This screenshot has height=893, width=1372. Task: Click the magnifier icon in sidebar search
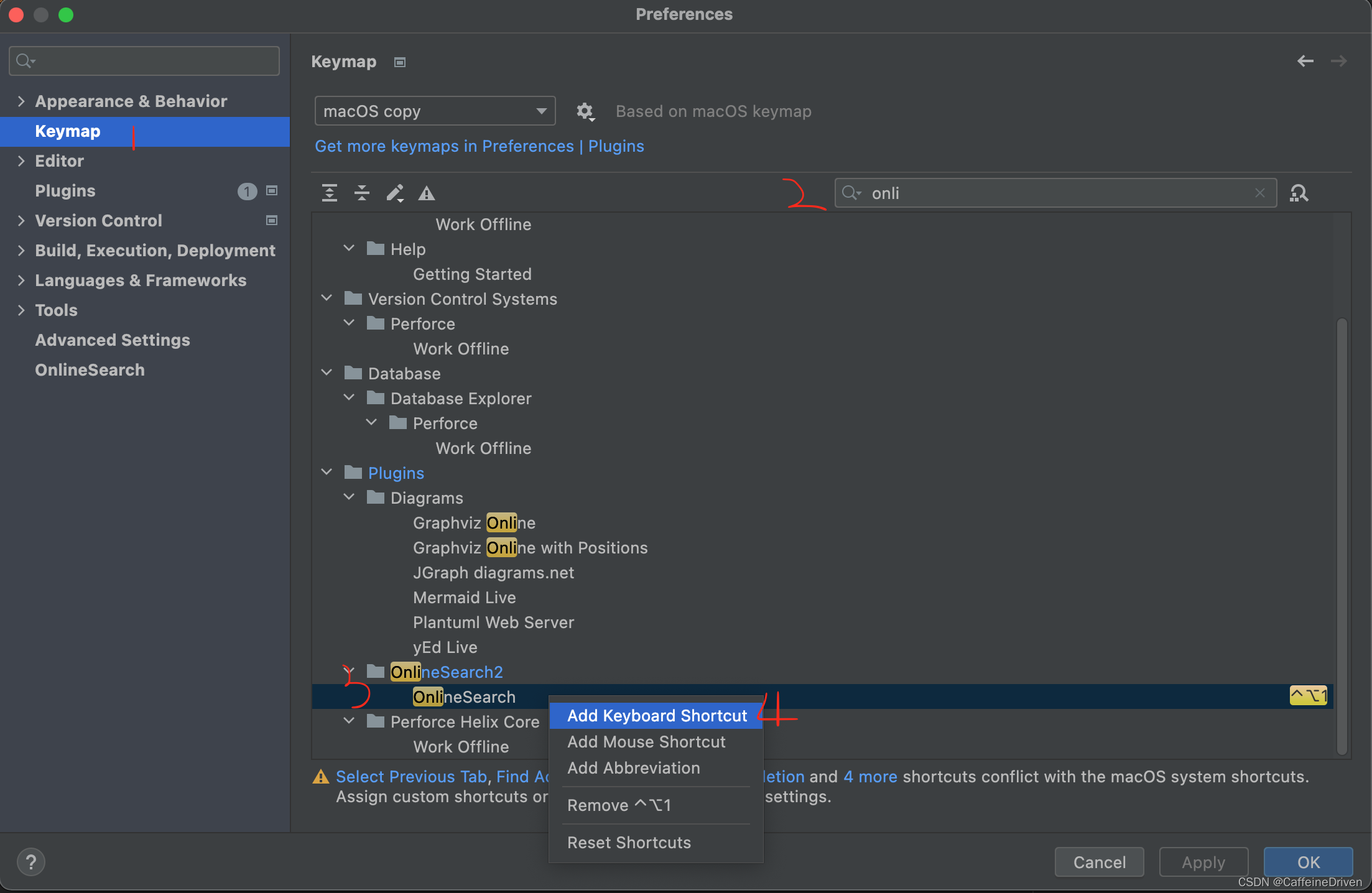pos(25,61)
